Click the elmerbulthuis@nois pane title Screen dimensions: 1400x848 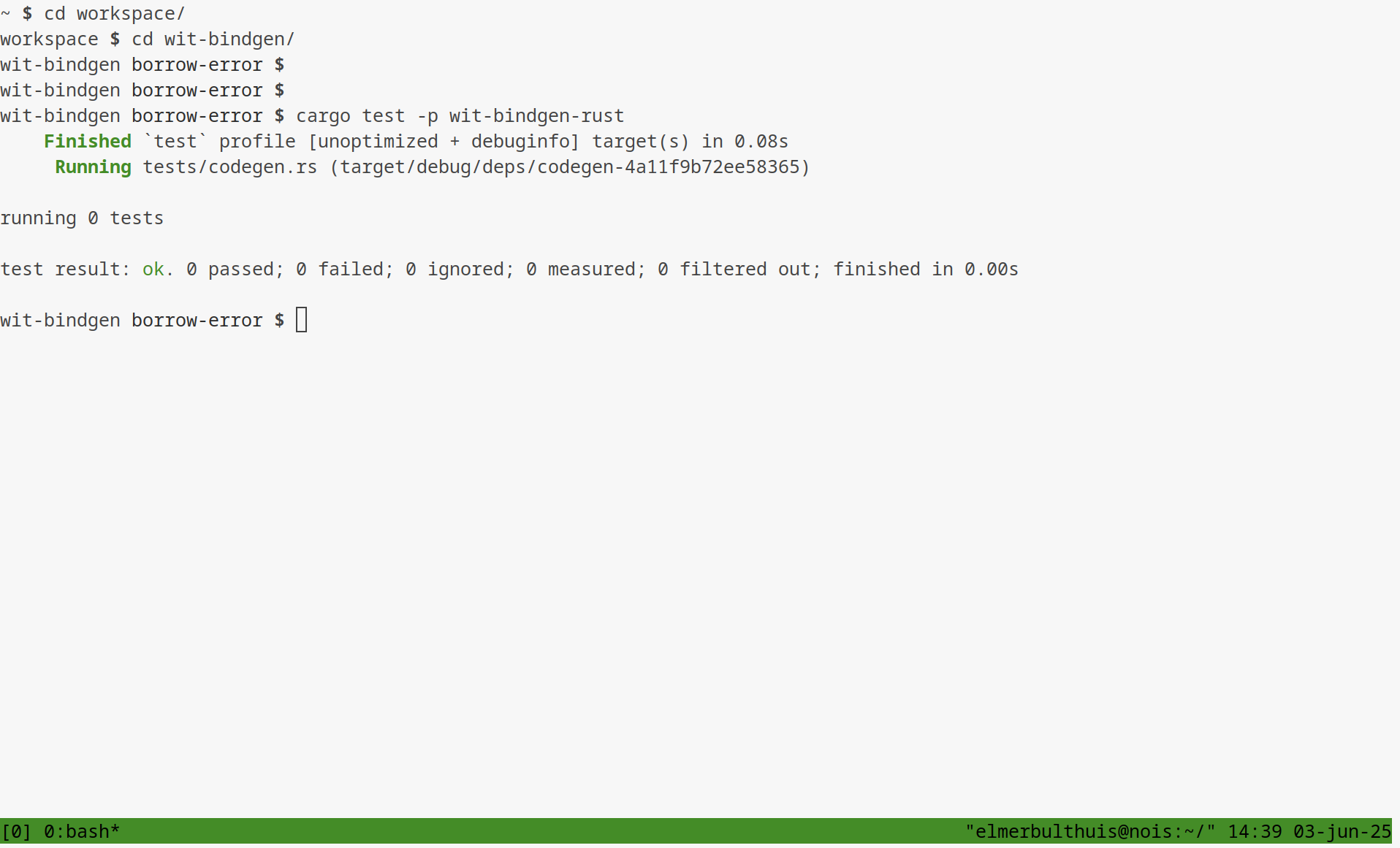coord(1089,831)
